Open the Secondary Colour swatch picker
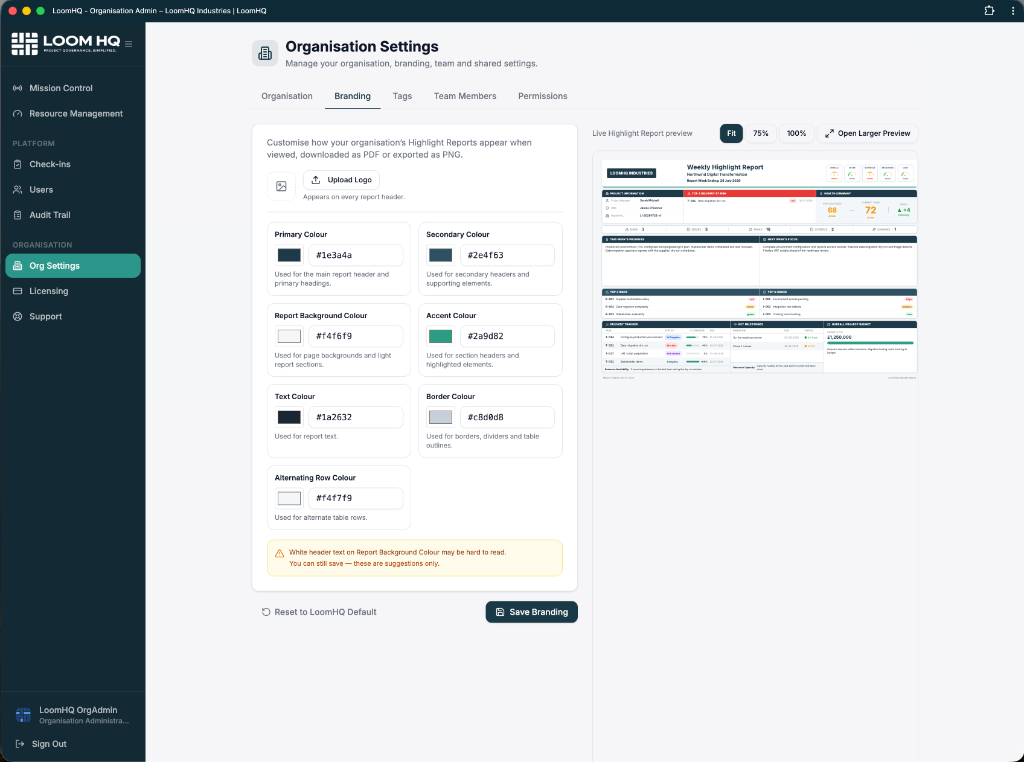The height and width of the screenshot is (762, 1024). 441,255
